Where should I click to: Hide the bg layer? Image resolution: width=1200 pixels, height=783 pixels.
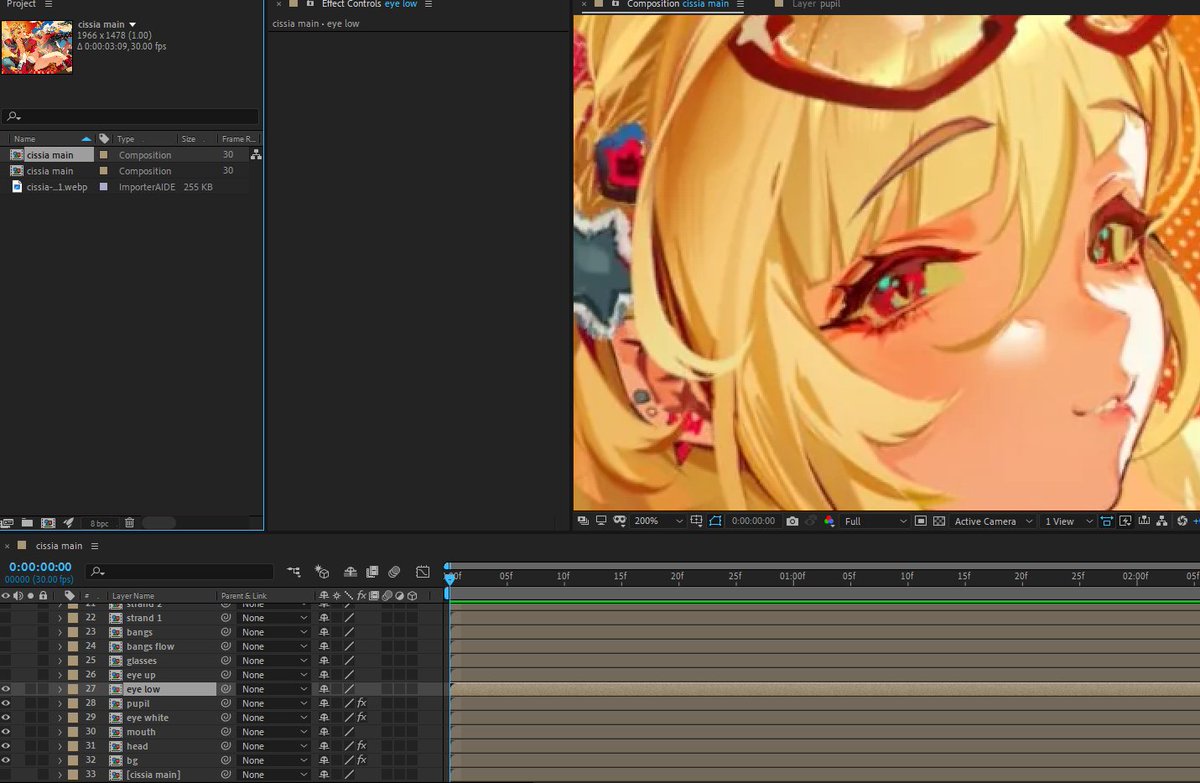[x=7, y=760]
